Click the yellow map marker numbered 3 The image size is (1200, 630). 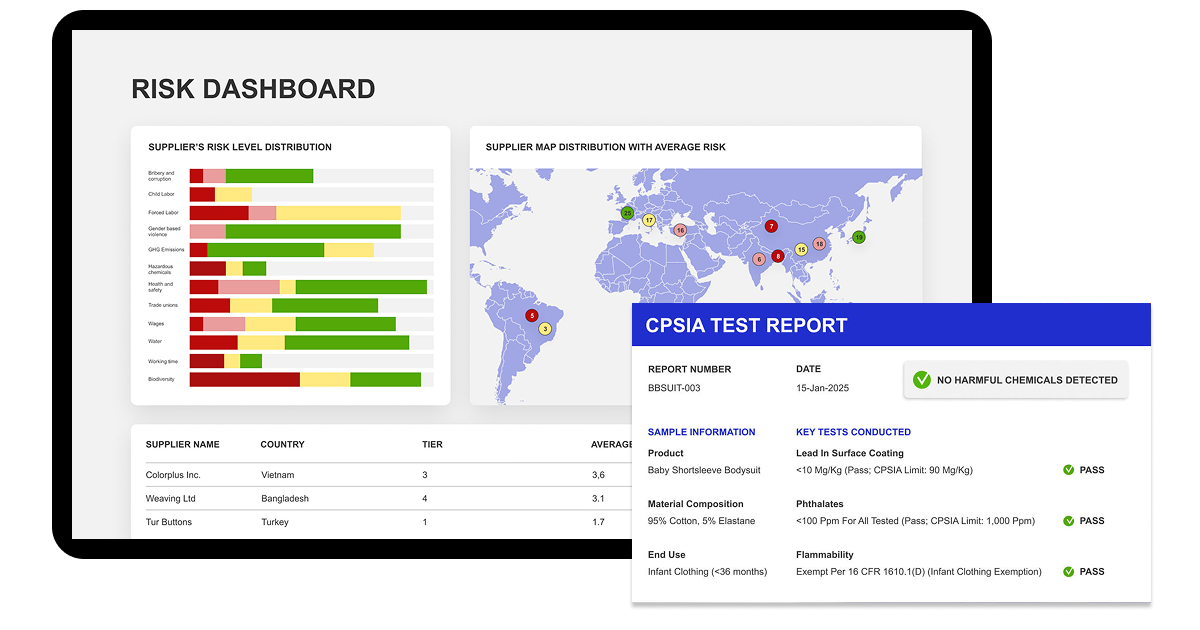(545, 328)
